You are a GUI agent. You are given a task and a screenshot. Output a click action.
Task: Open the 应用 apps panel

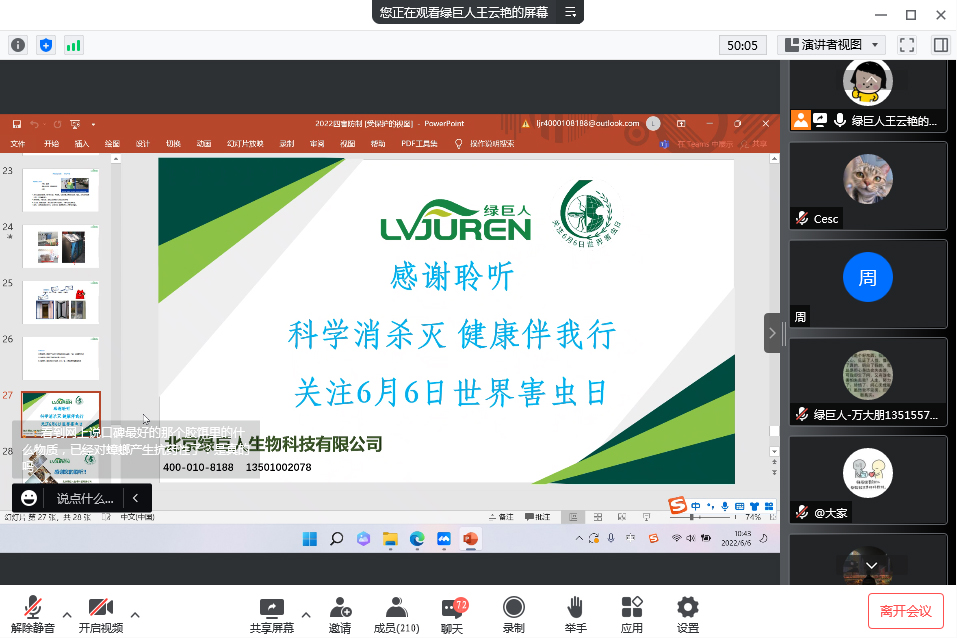point(631,614)
